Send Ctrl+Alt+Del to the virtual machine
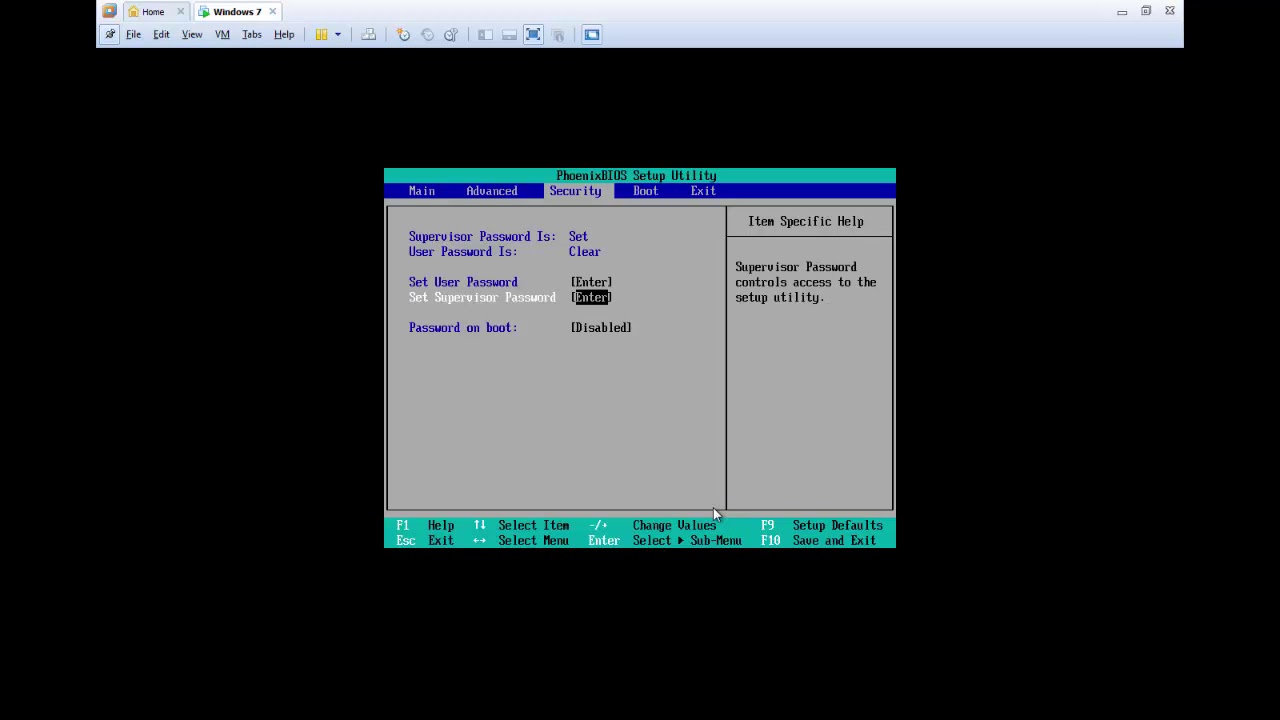 pyautogui.click(x=368, y=35)
